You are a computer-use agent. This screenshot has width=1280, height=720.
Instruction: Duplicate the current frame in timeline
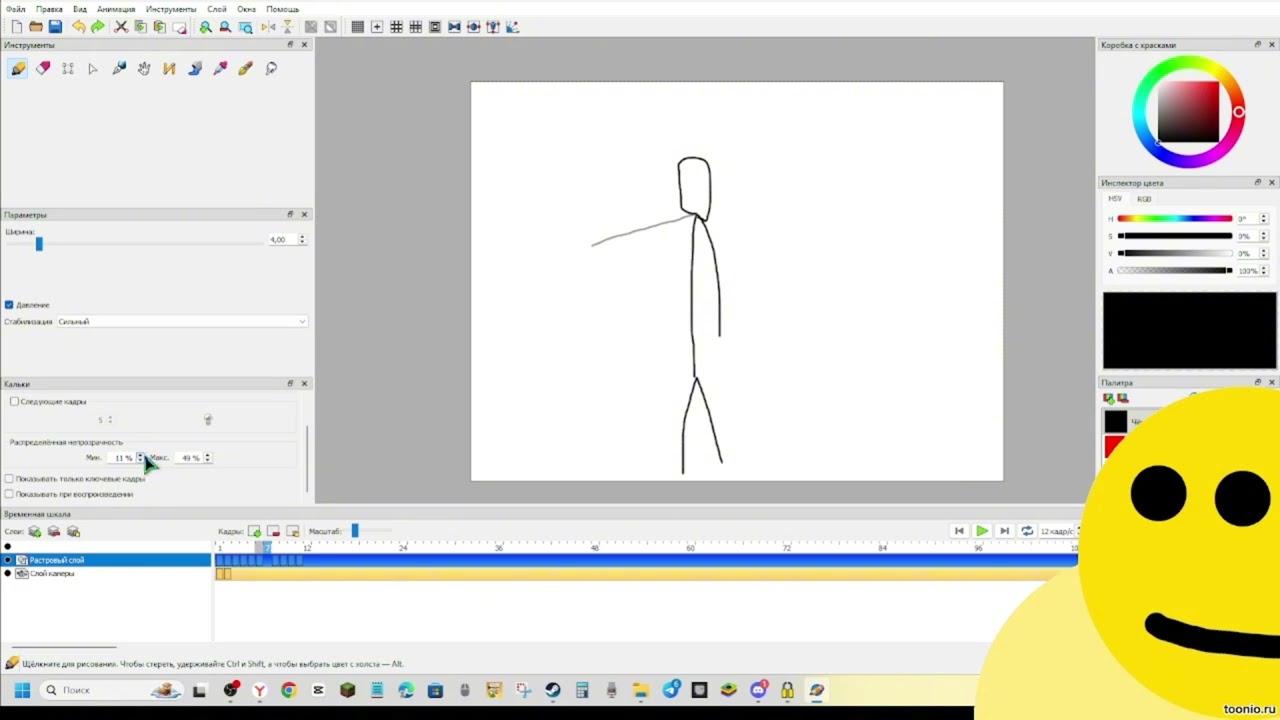point(292,531)
